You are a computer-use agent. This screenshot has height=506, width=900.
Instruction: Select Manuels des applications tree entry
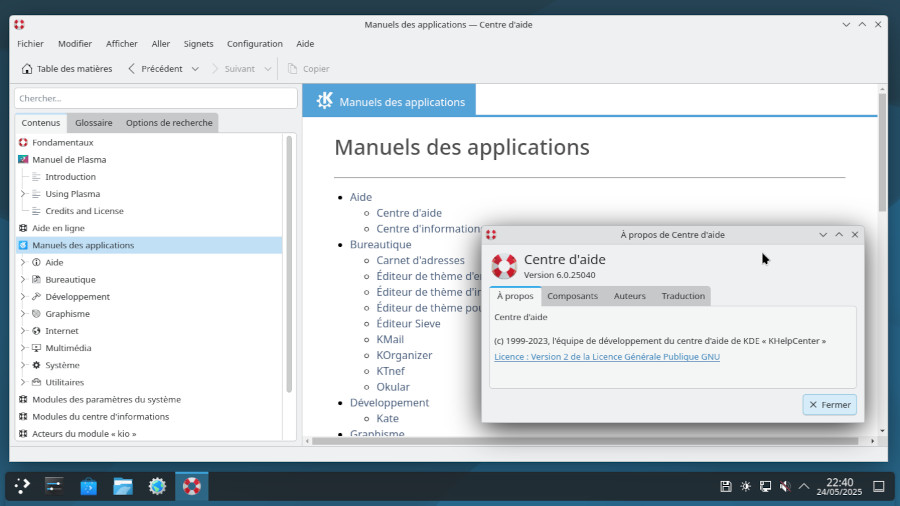(83, 245)
